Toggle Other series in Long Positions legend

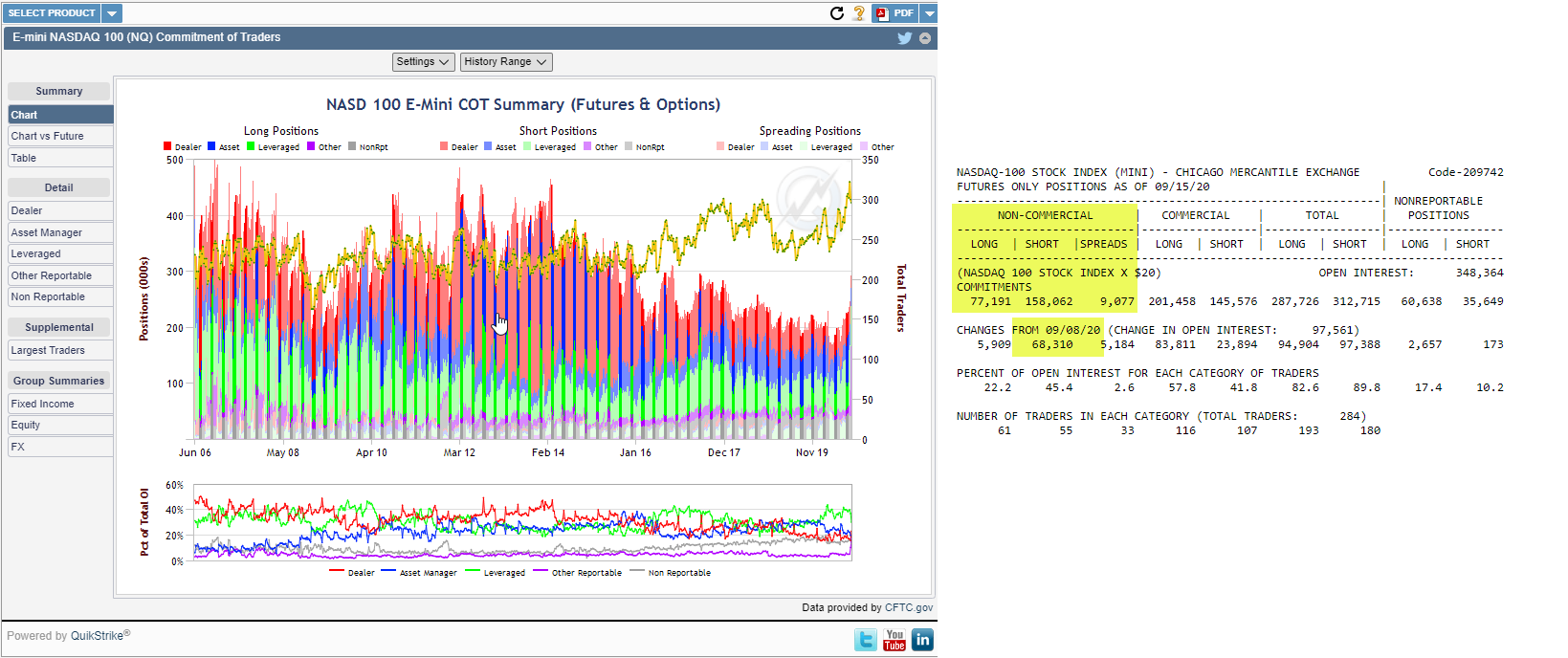324,147
